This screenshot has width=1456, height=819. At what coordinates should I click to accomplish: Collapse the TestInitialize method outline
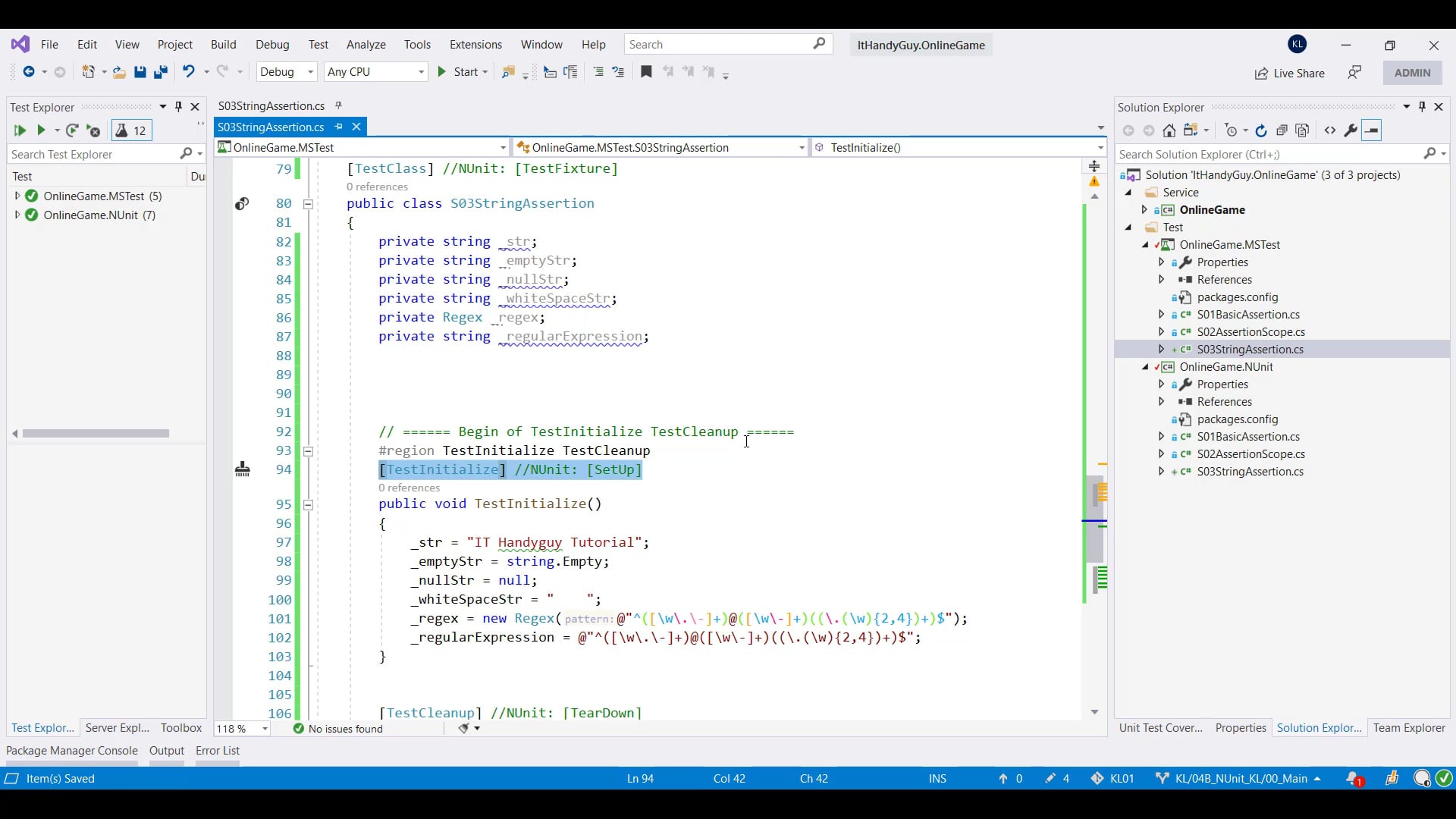tap(308, 504)
